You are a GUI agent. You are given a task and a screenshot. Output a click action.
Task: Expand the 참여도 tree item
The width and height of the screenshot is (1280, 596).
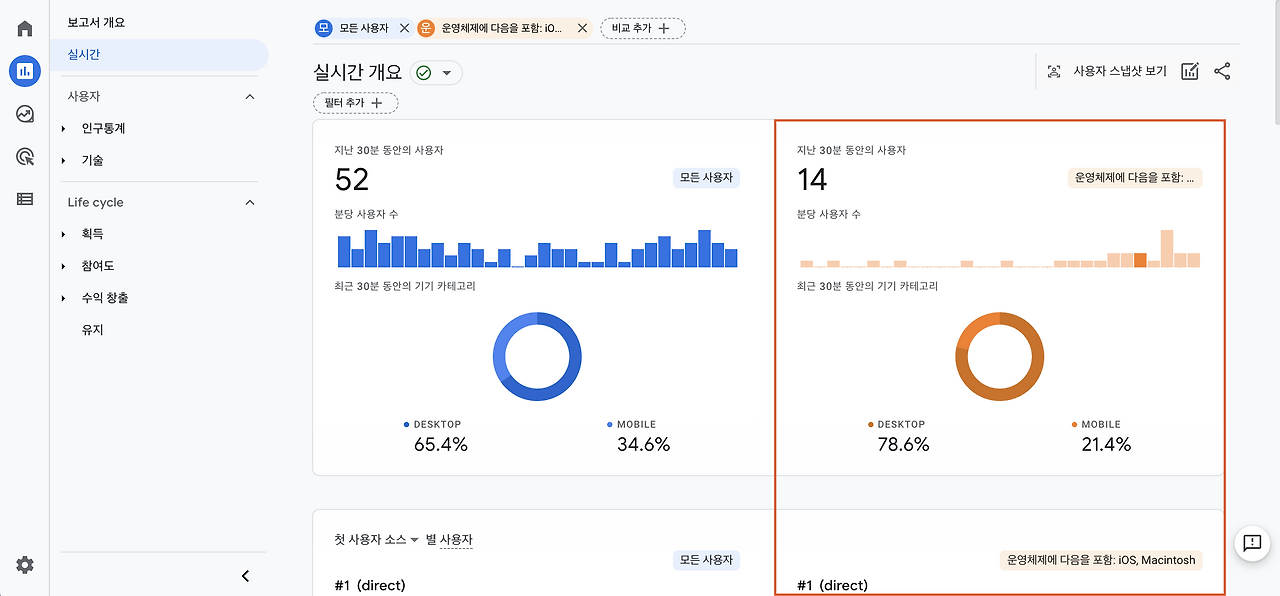point(63,266)
